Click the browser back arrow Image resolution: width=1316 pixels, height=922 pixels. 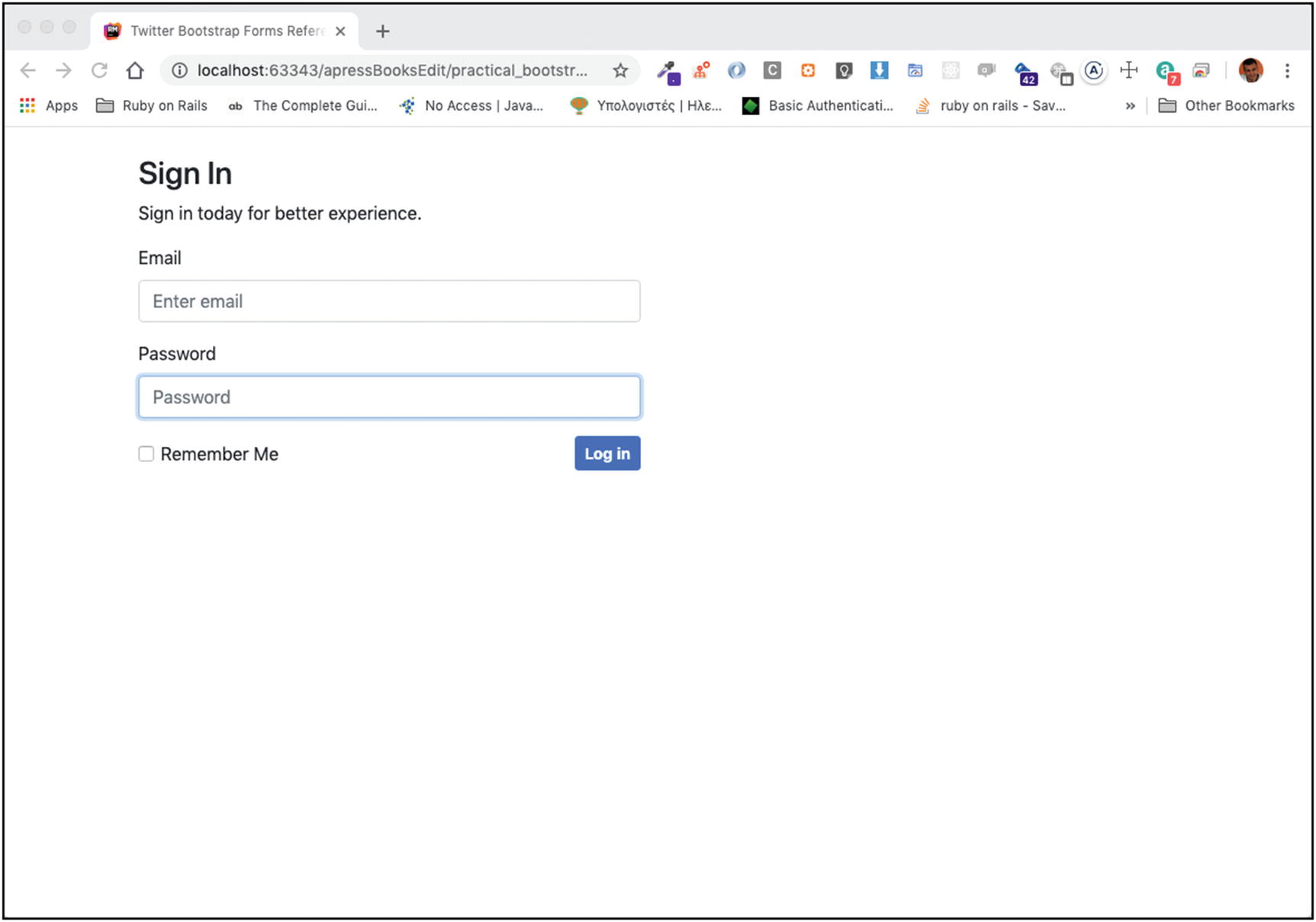(28, 71)
